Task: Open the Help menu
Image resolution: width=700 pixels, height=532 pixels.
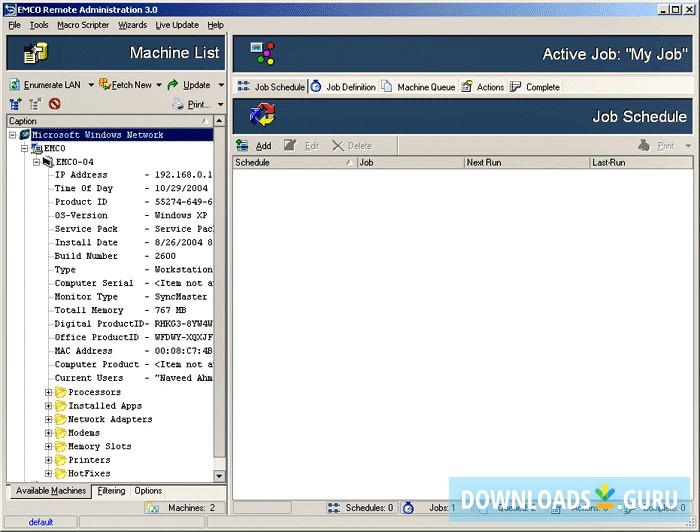Action: click(215, 25)
